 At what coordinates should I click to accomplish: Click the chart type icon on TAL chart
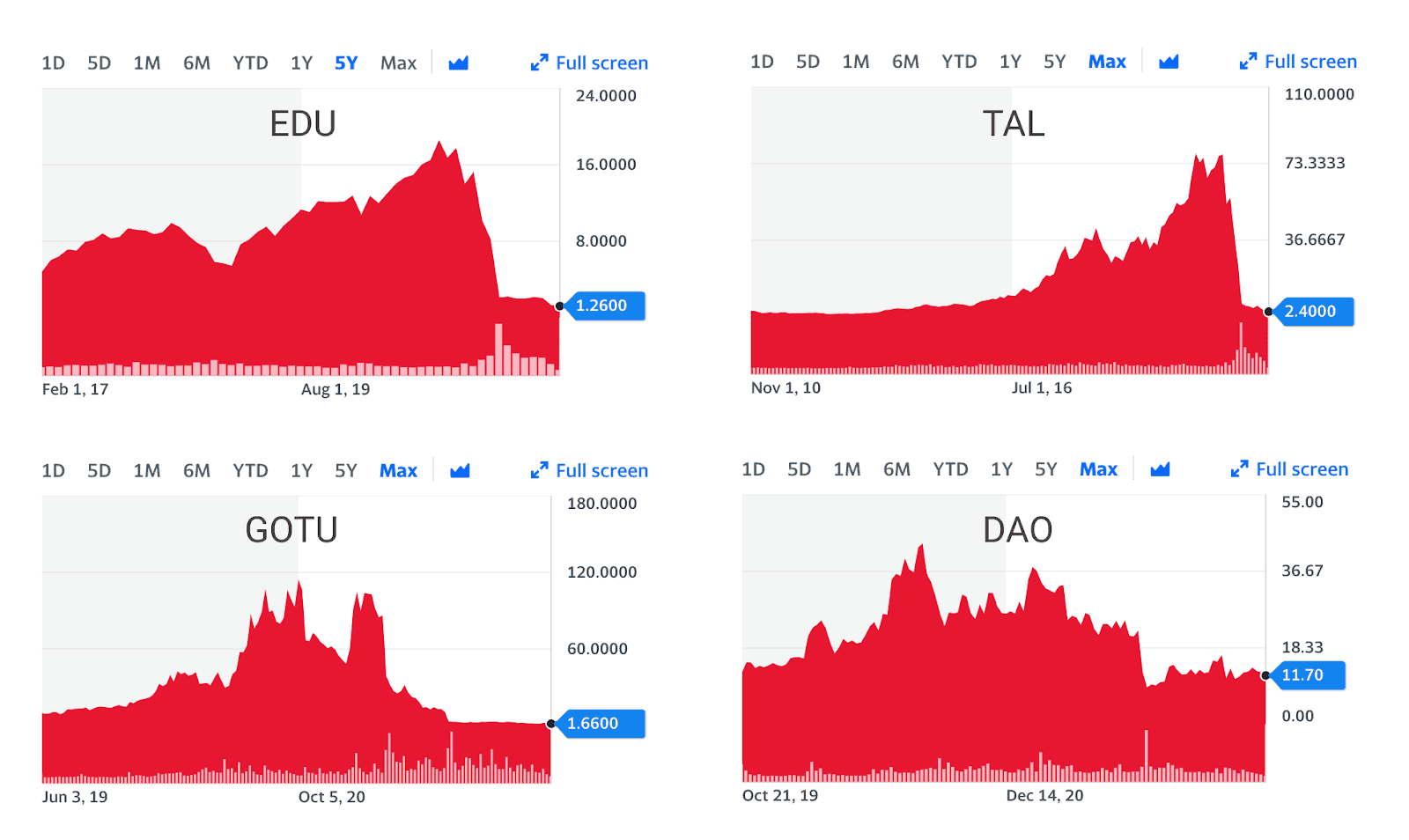[x=1169, y=62]
